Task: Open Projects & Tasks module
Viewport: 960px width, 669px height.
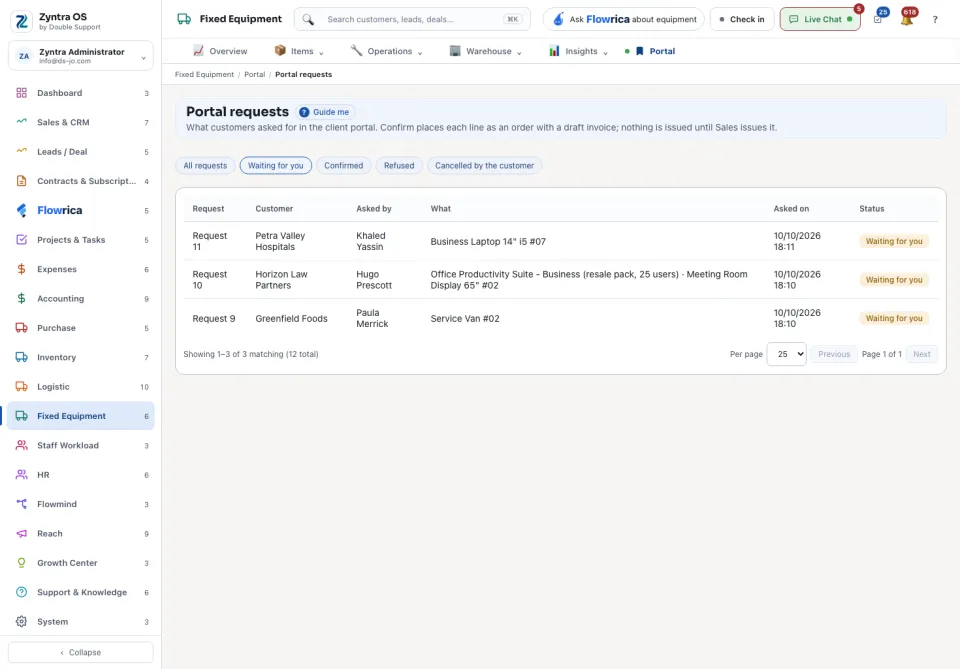Action: pos(81,240)
